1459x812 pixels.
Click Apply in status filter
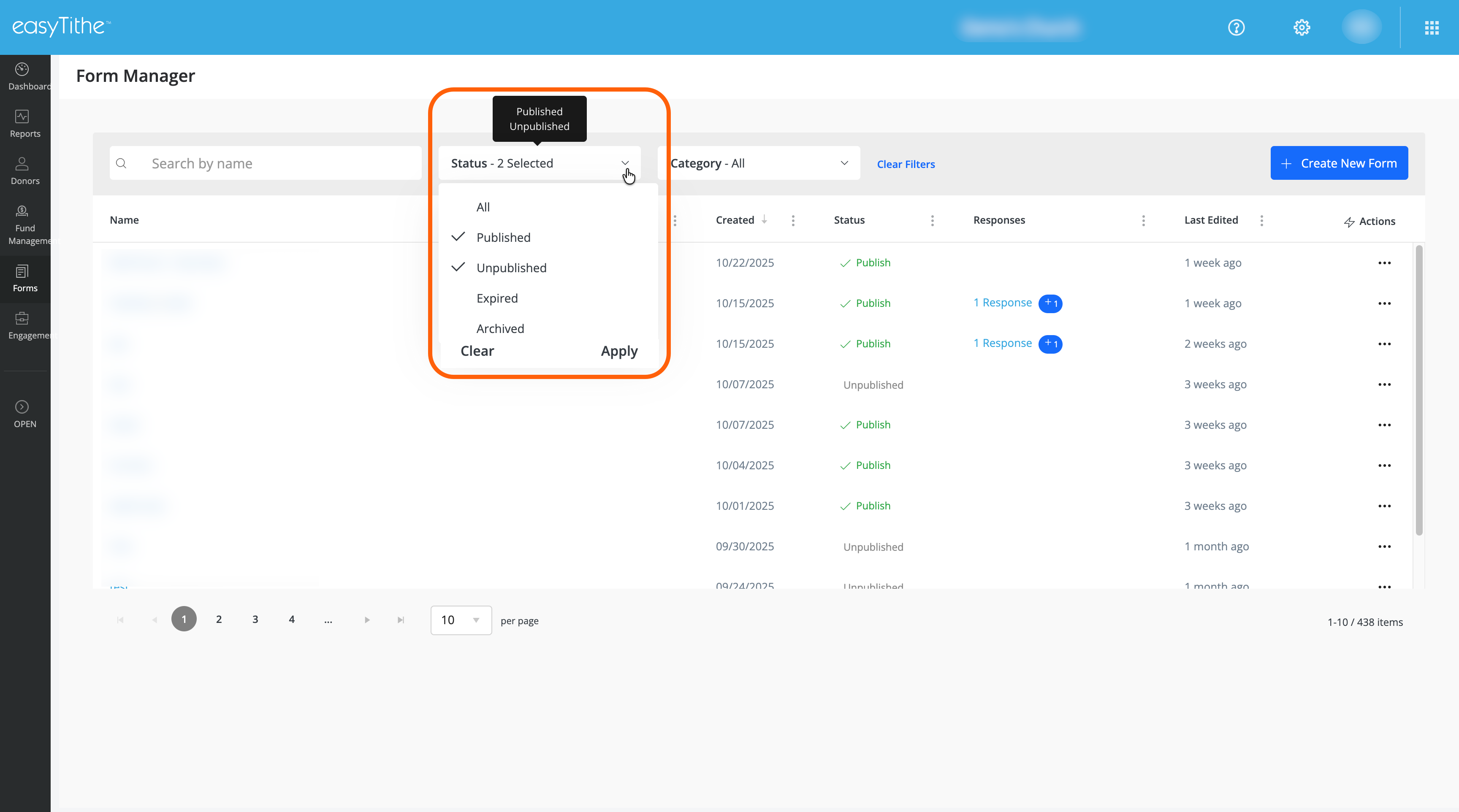pos(618,351)
